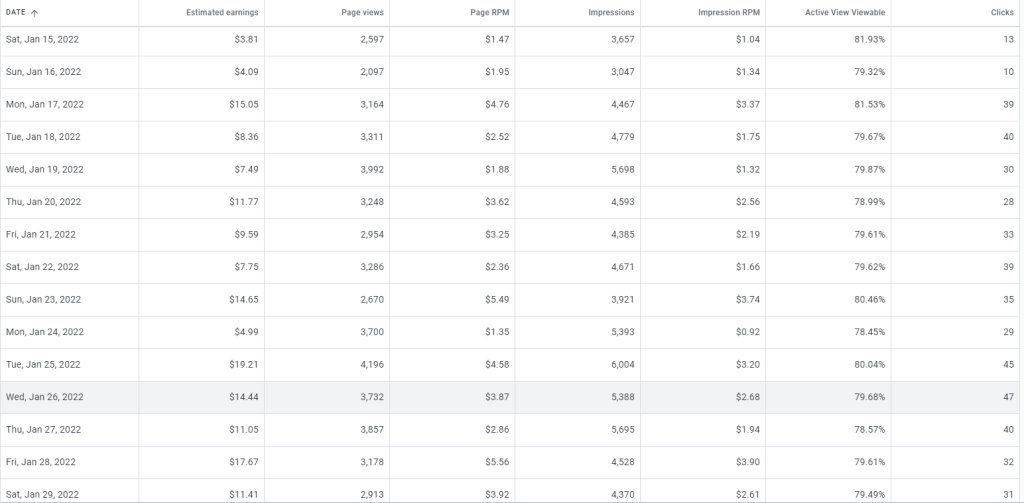
Task: Click the Fri, Jan 28, 2022 date cell
Action: click(42, 462)
